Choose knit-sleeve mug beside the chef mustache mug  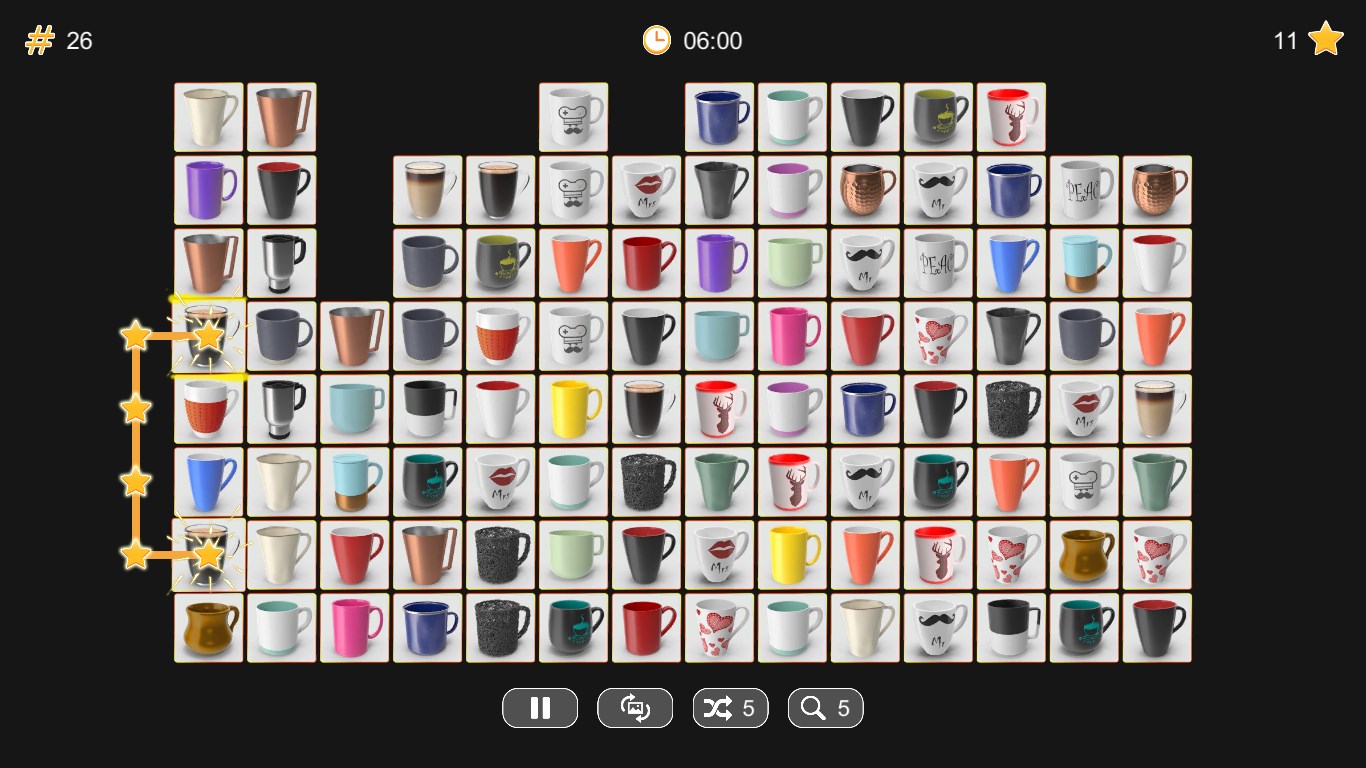[500, 336]
